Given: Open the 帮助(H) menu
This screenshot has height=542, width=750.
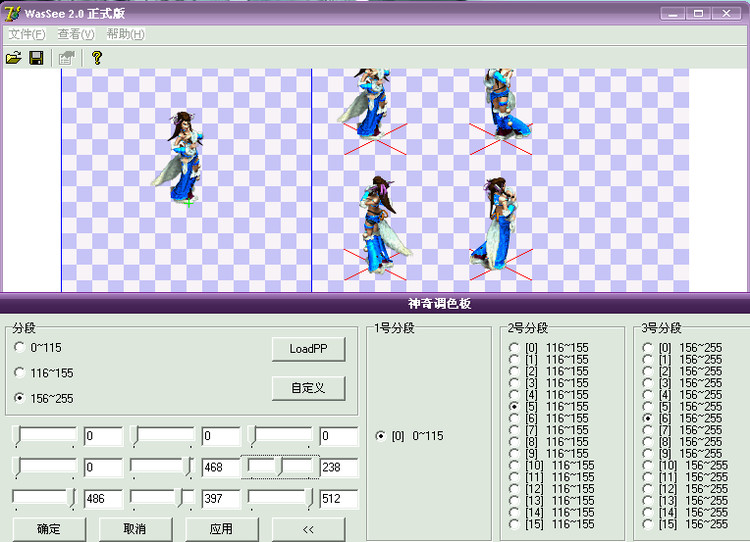Looking at the screenshot, I should [x=125, y=34].
